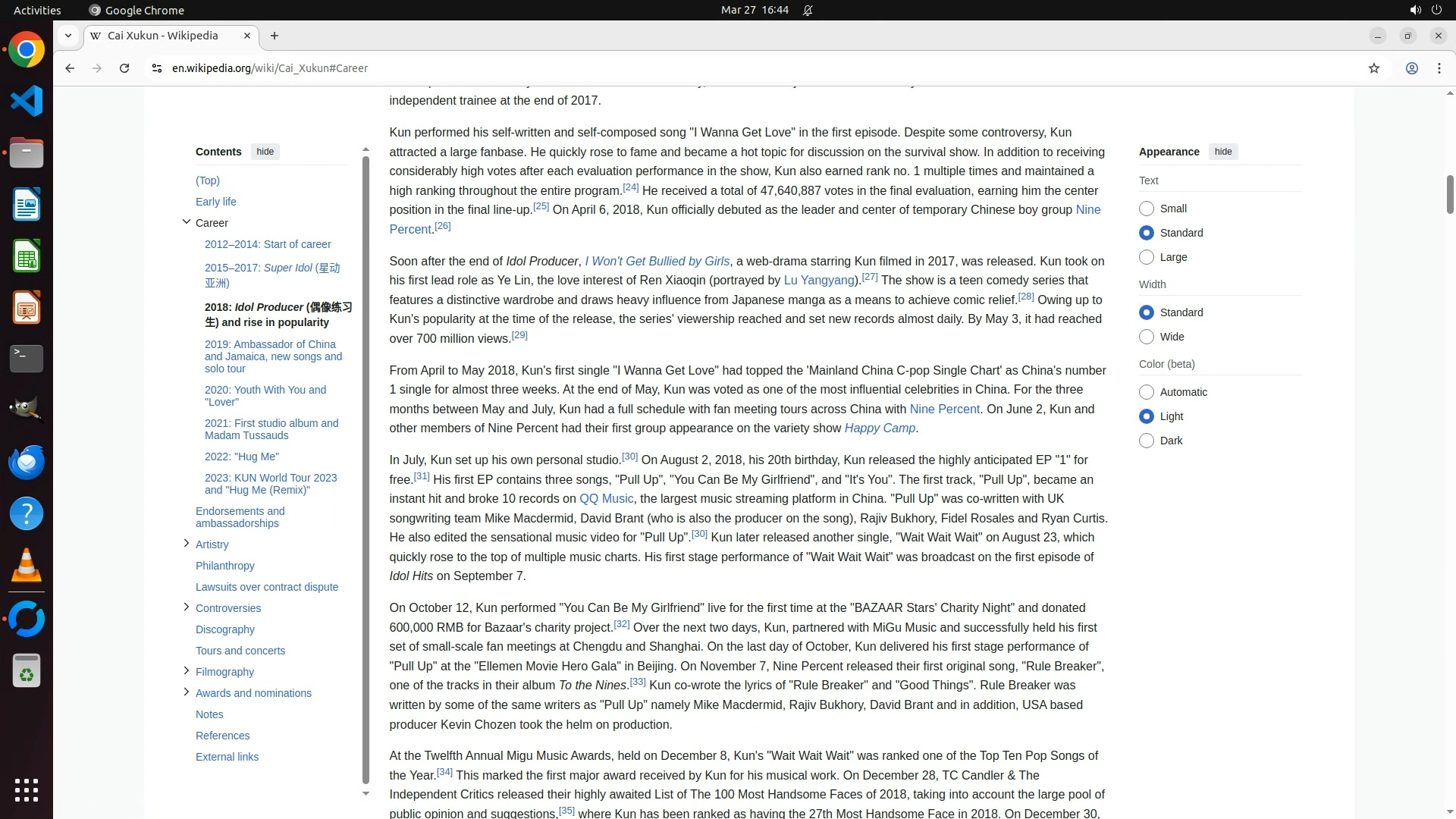Screen dimensions: 1456x819
Task: Switch to the Cai Xukun - Wikipedia tab
Action: click(x=163, y=36)
